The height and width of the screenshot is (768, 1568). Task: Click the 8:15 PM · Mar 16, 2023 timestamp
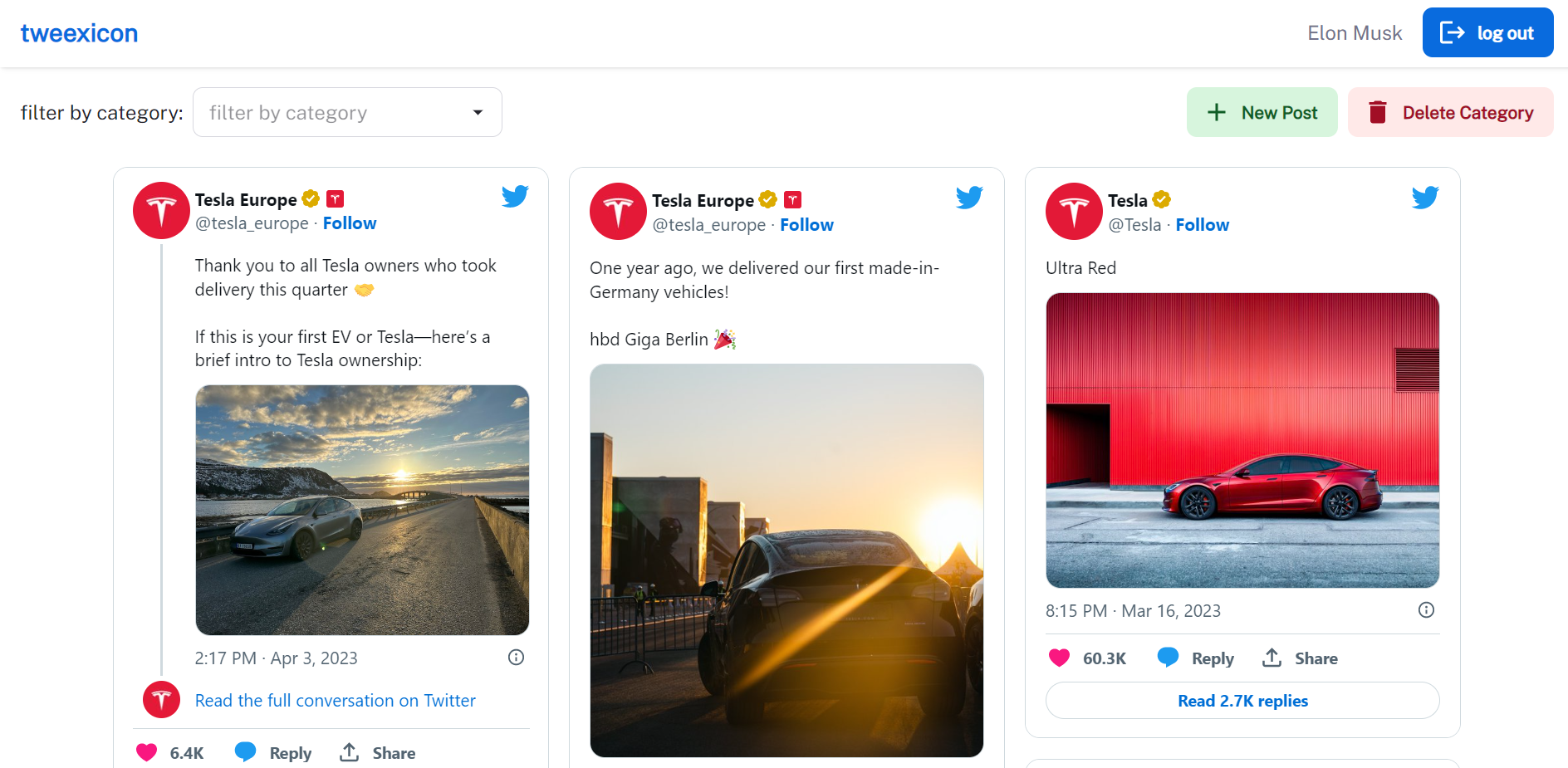1133,611
